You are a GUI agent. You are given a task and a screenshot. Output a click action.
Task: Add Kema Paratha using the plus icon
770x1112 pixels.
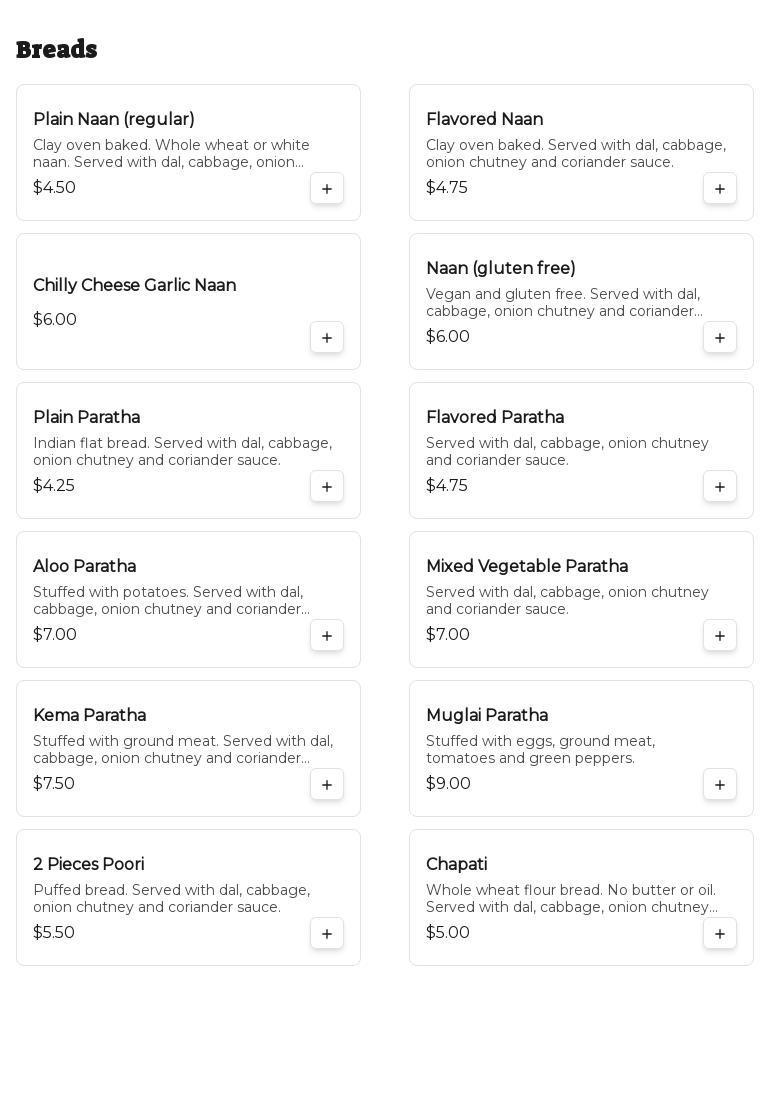(327, 784)
